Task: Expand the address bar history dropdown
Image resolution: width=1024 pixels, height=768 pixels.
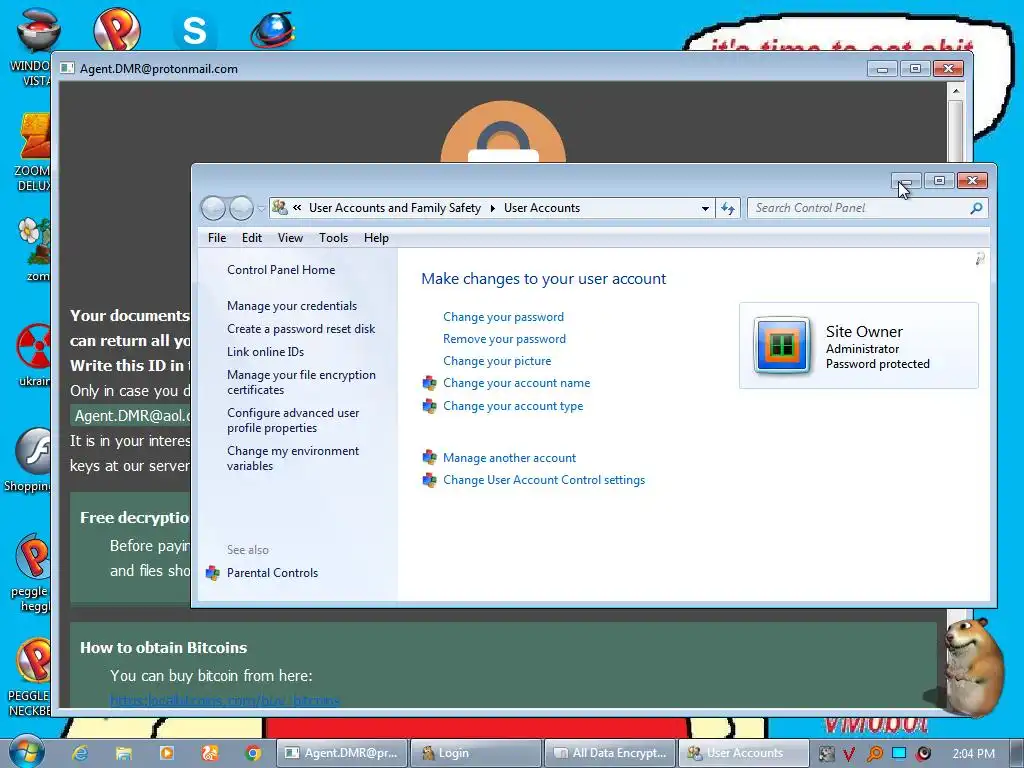Action: click(x=705, y=208)
